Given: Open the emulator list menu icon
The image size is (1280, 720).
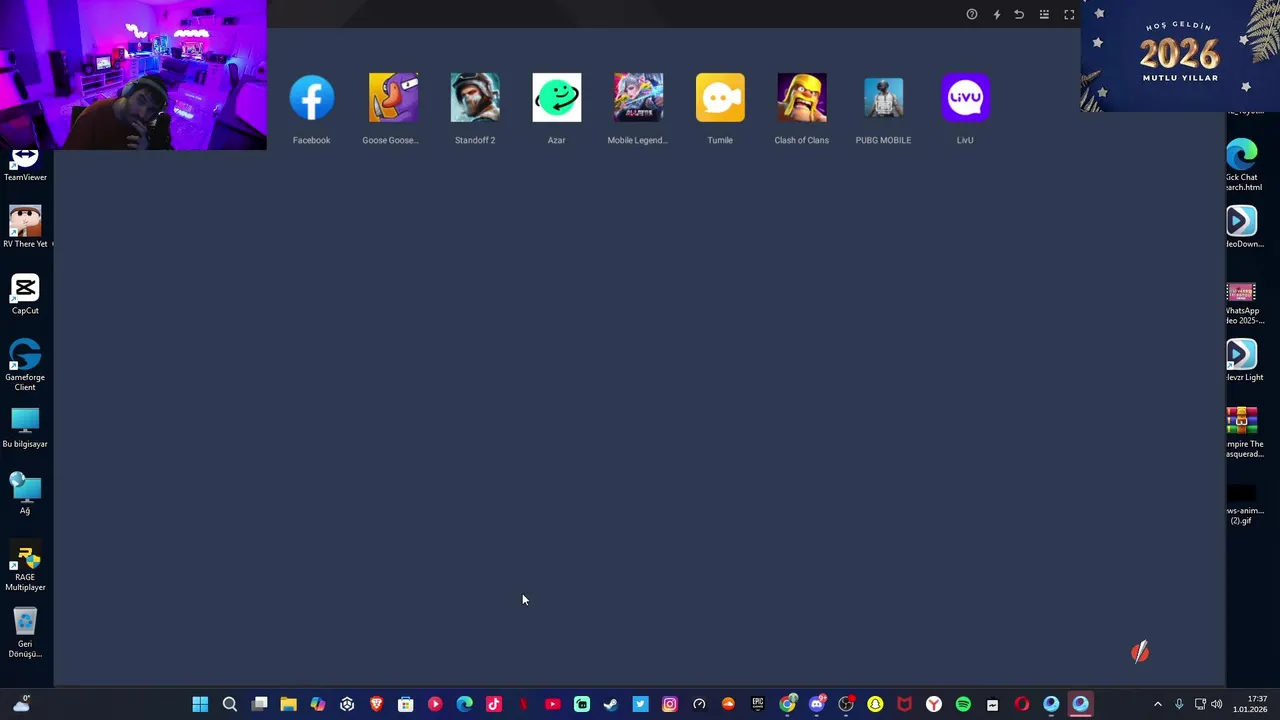Looking at the screenshot, I should point(1044,14).
